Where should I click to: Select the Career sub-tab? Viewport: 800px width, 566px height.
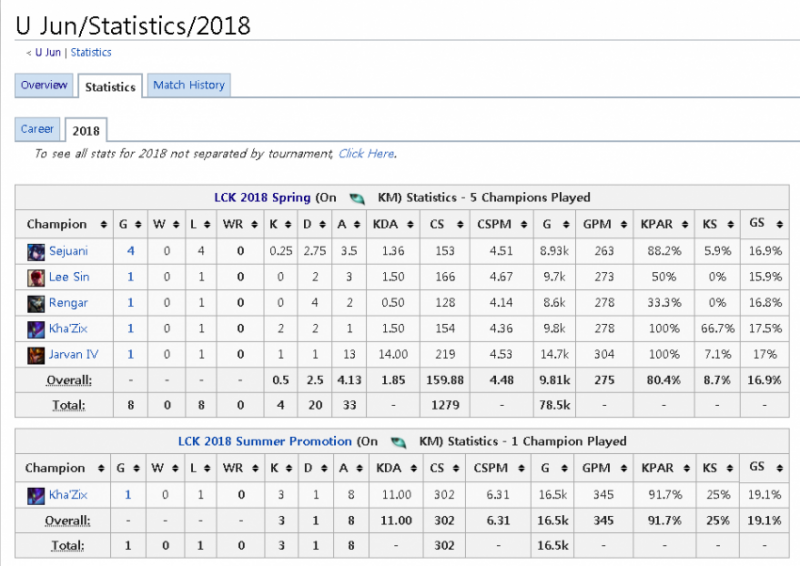tap(38, 129)
